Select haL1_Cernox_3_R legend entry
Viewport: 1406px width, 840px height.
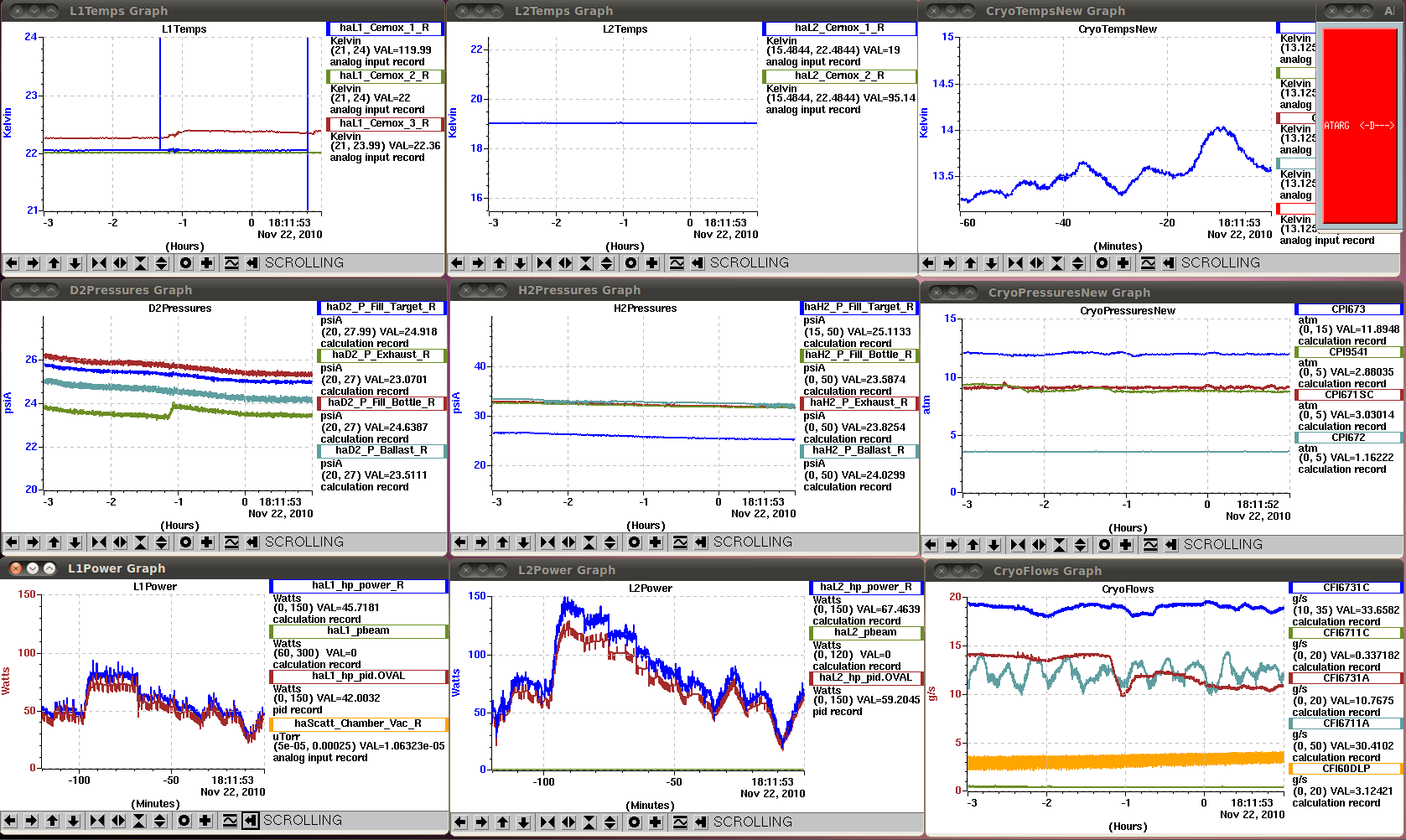coord(384,123)
